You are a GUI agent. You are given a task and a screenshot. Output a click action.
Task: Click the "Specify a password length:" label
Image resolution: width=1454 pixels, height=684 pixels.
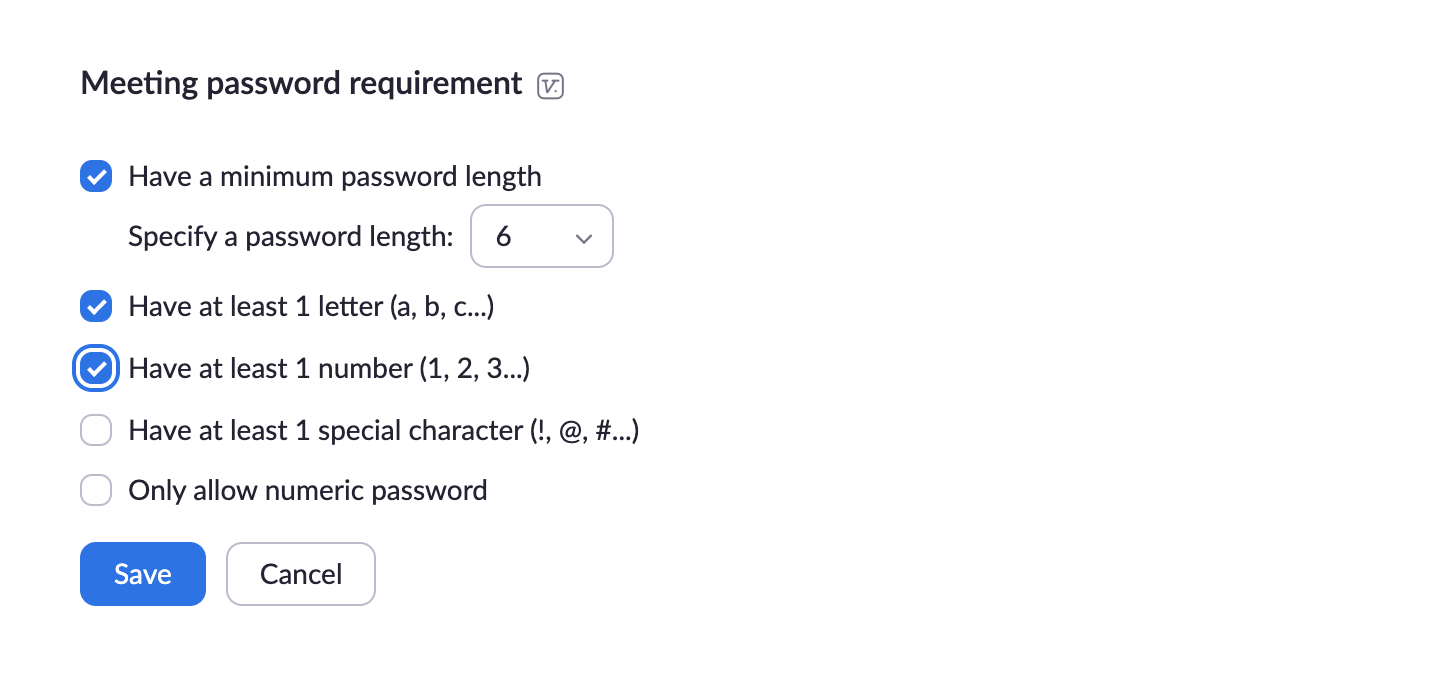click(x=291, y=237)
